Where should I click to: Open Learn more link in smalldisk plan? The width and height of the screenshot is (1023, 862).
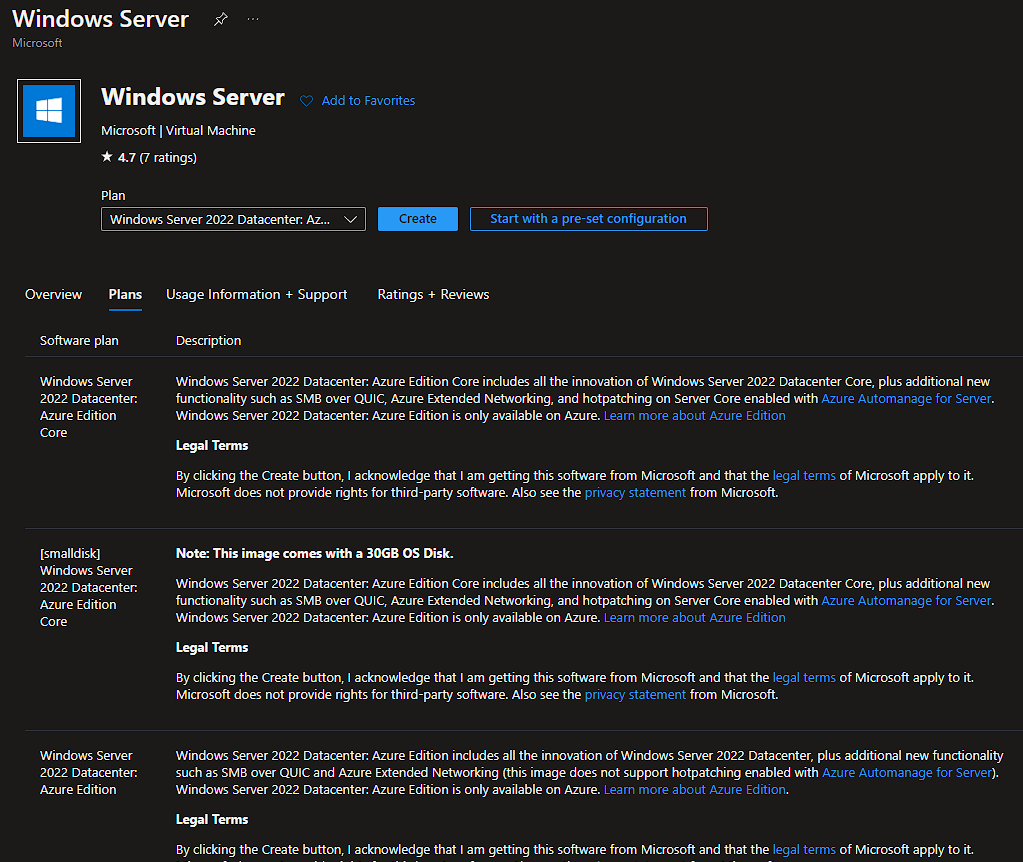click(x=694, y=618)
